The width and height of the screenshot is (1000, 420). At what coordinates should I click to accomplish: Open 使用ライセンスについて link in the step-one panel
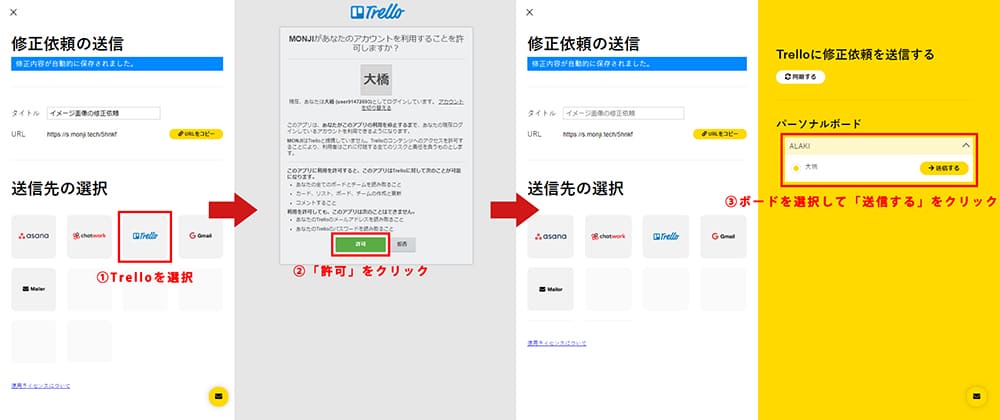pyautogui.click(x=41, y=386)
